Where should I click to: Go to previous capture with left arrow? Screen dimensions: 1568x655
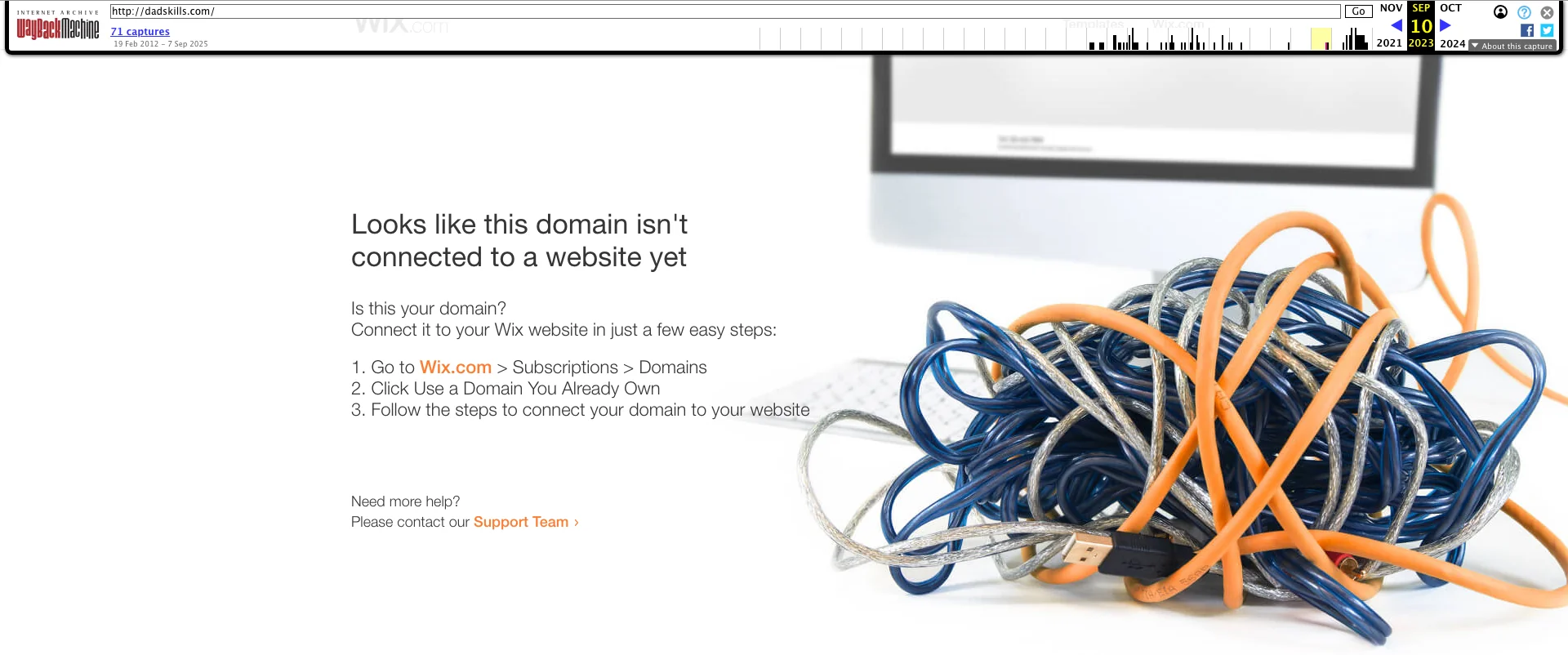point(1396,25)
